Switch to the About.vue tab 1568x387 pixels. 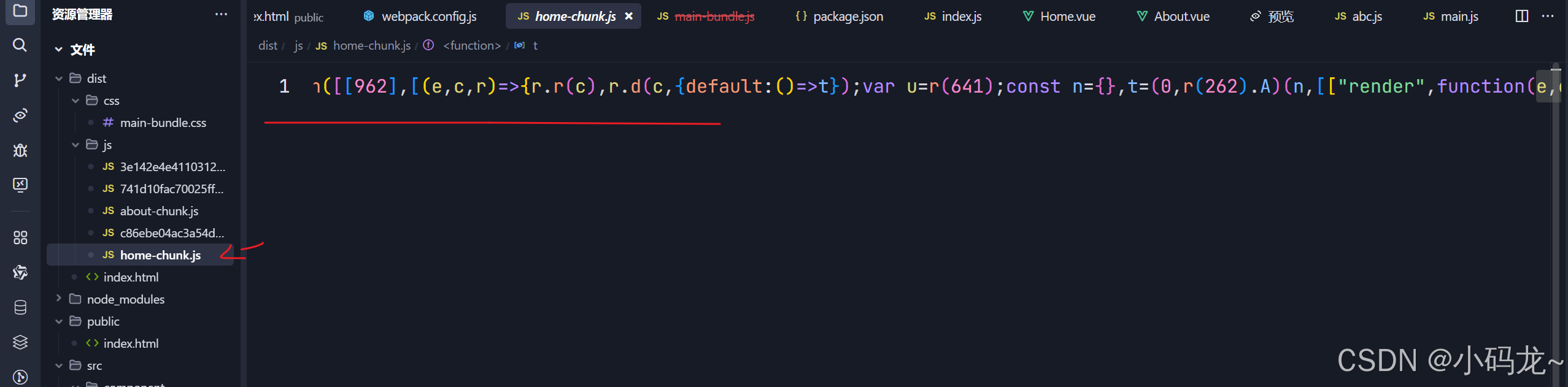1173,17
